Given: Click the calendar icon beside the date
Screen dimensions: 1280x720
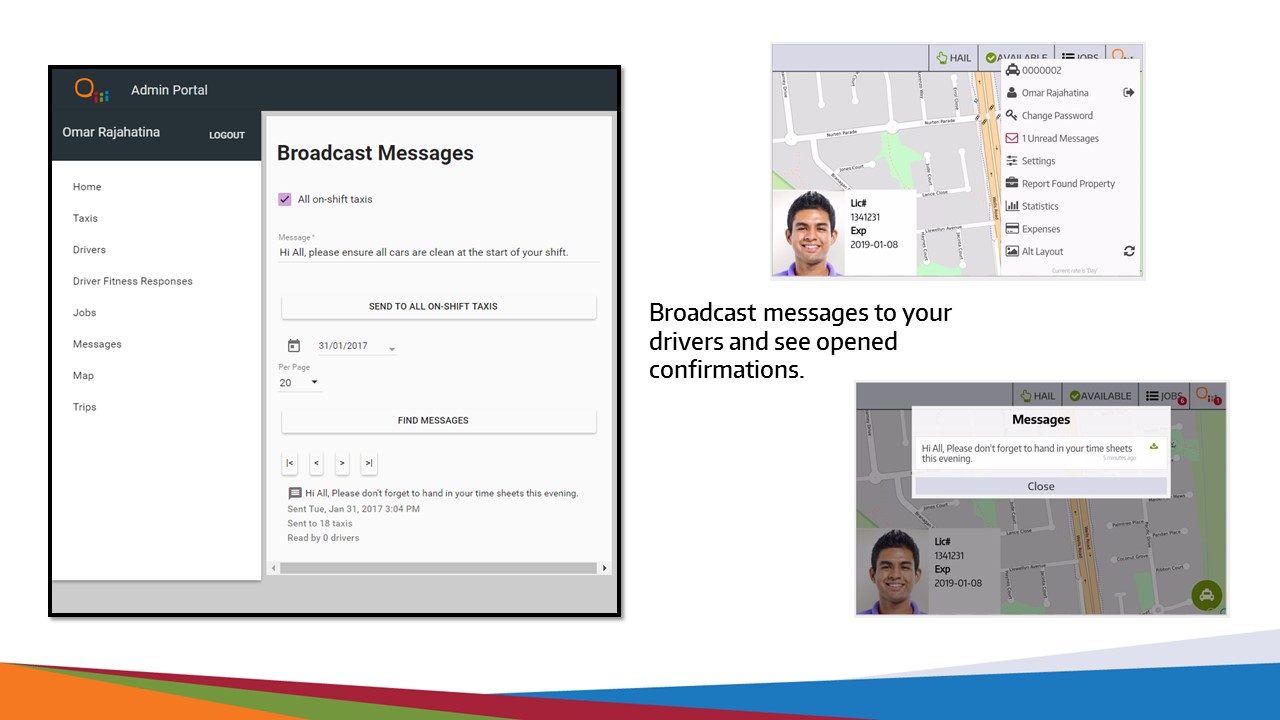Looking at the screenshot, I should 294,346.
